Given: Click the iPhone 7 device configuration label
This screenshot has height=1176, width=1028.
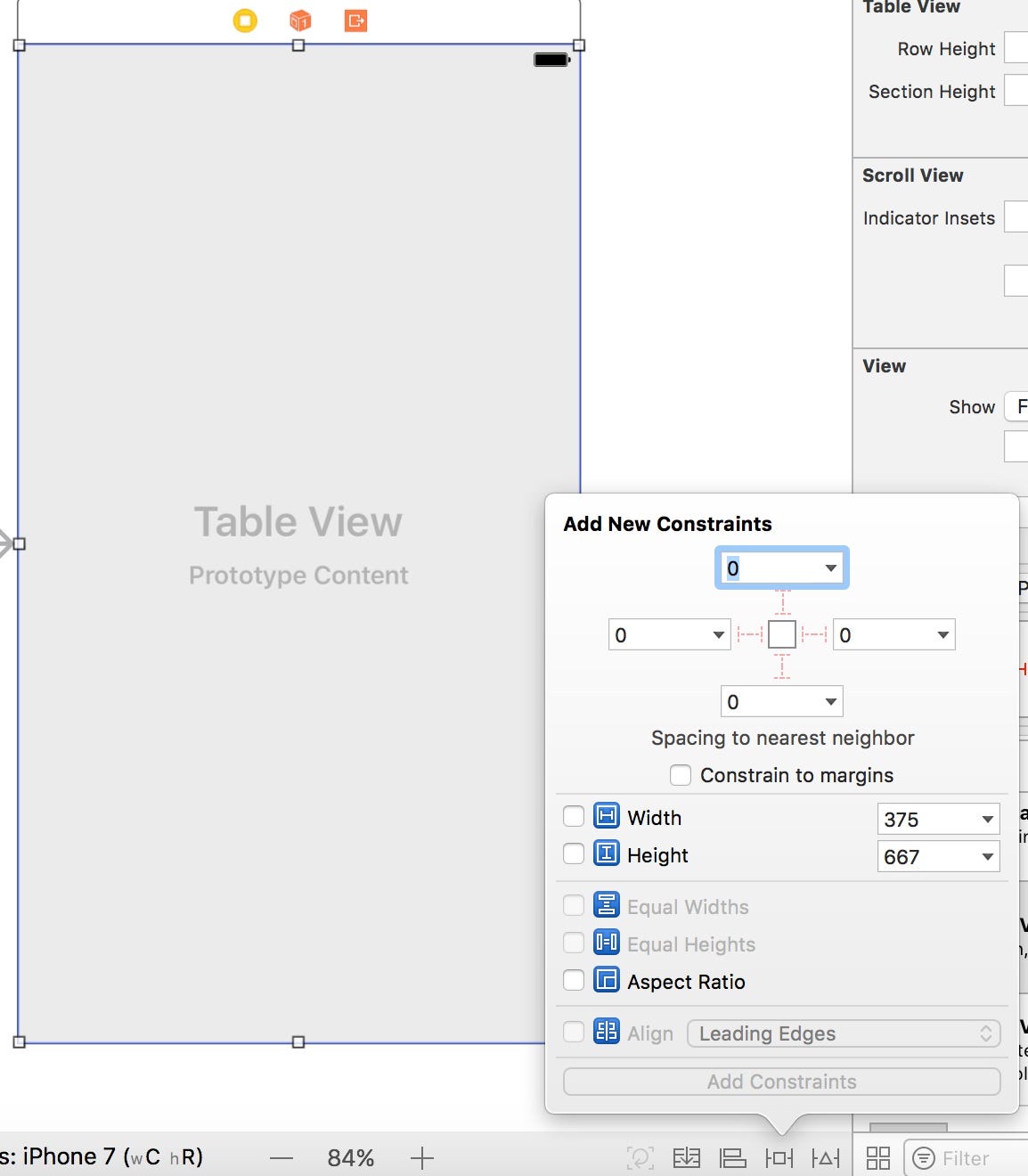Looking at the screenshot, I should 102,1156.
